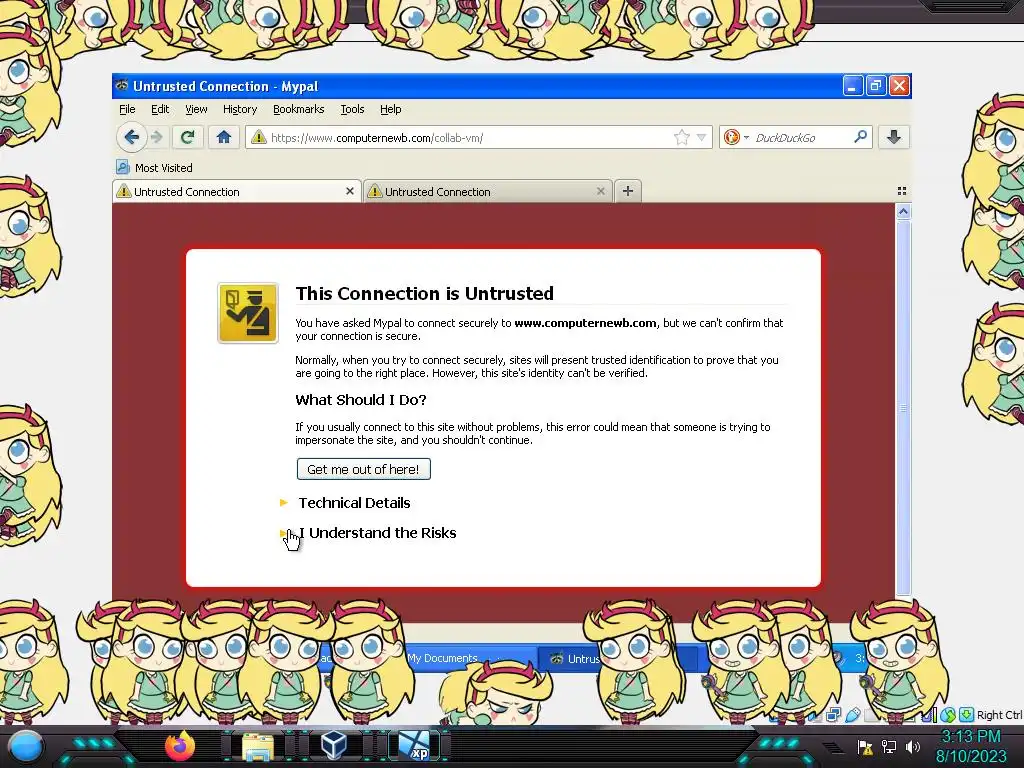Close the first Untrusted Connection tab
The height and width of the screenshot is (768, 1024).
coord(350,191)
